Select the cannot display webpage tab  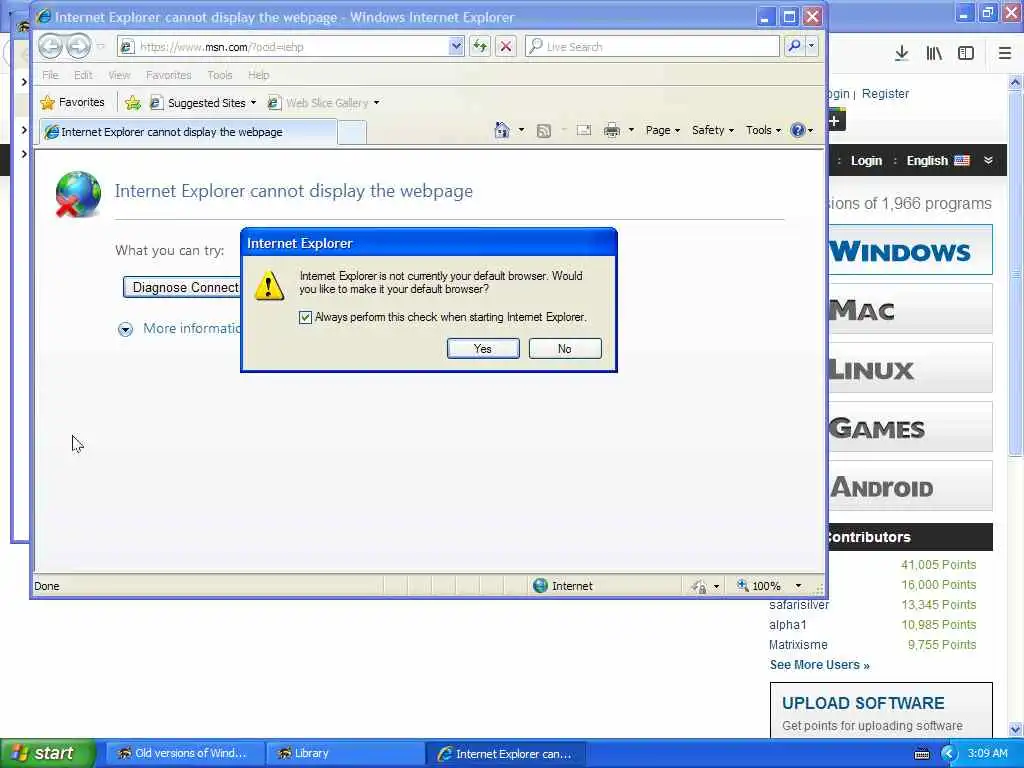(x=188, y=132)
